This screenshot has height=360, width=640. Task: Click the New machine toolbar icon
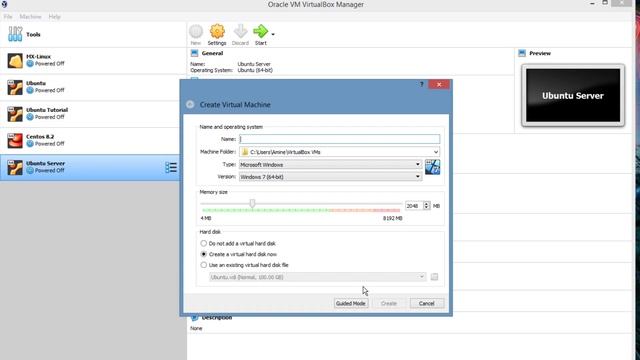(196, 32)
